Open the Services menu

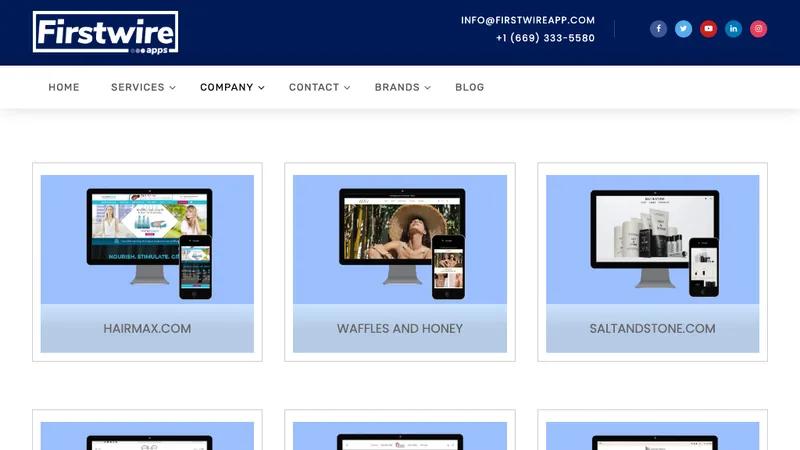138,87
